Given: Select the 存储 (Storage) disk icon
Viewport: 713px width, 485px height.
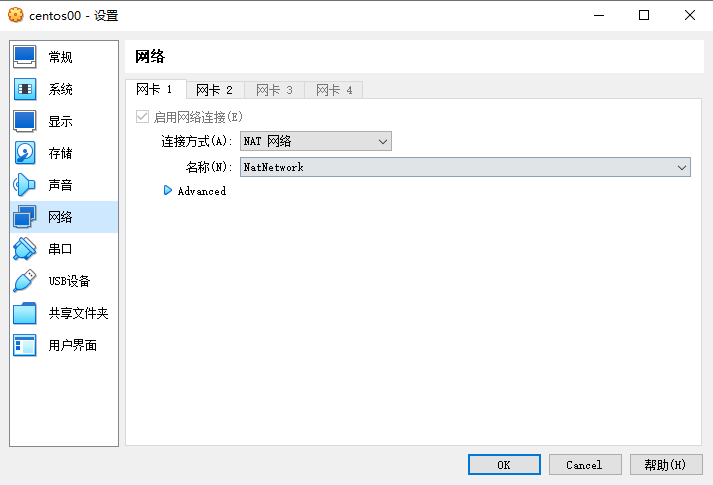Looking at the screenshot, I should click(25, 153).
